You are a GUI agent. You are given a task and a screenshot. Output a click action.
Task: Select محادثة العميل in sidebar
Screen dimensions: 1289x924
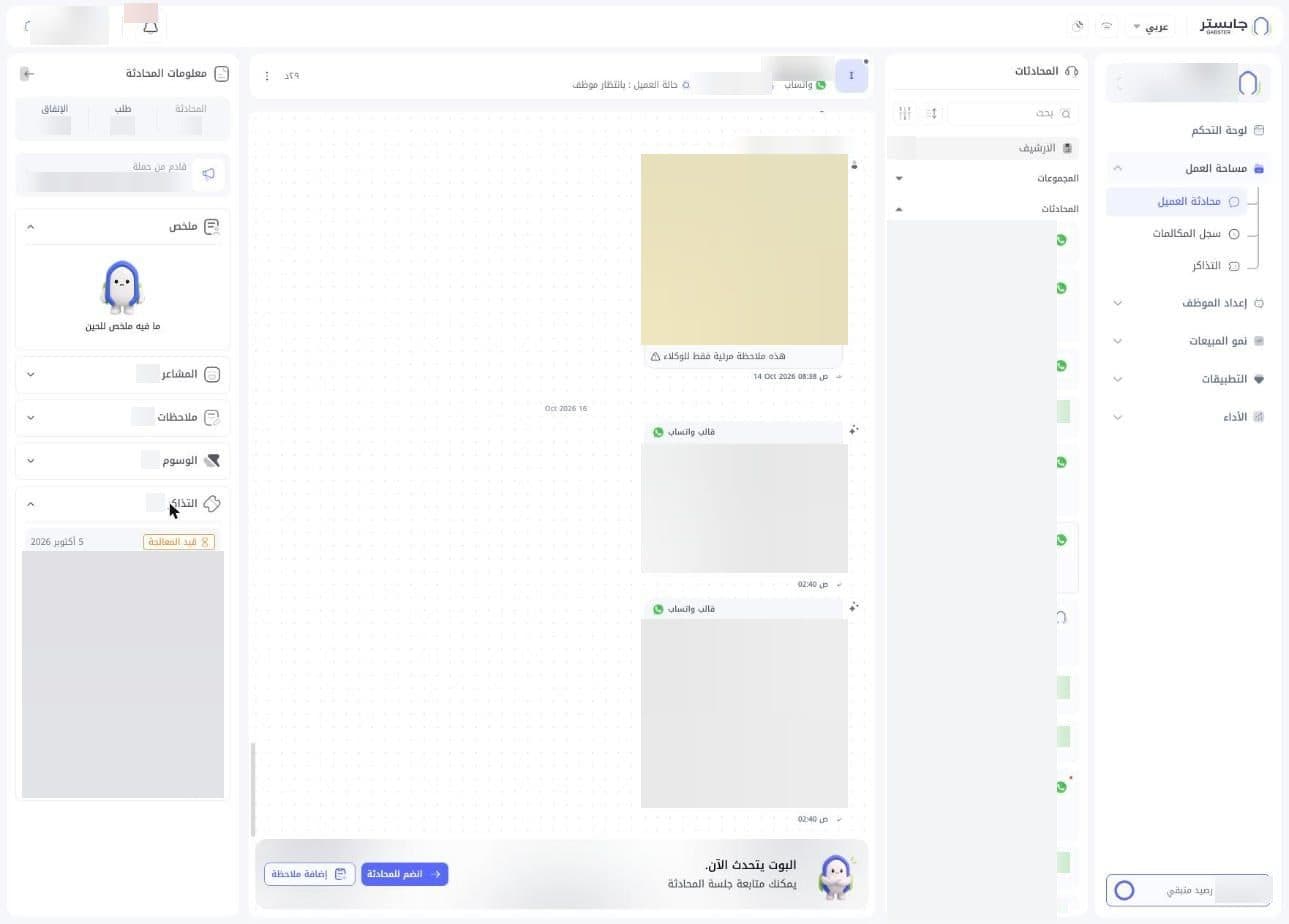tap(1176, 201)
